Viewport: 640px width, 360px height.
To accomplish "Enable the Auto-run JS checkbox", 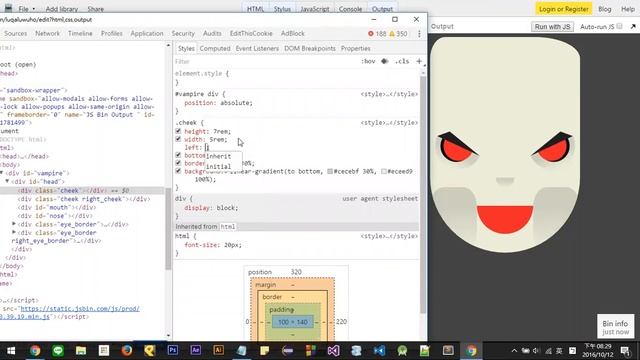I will 620,26.
